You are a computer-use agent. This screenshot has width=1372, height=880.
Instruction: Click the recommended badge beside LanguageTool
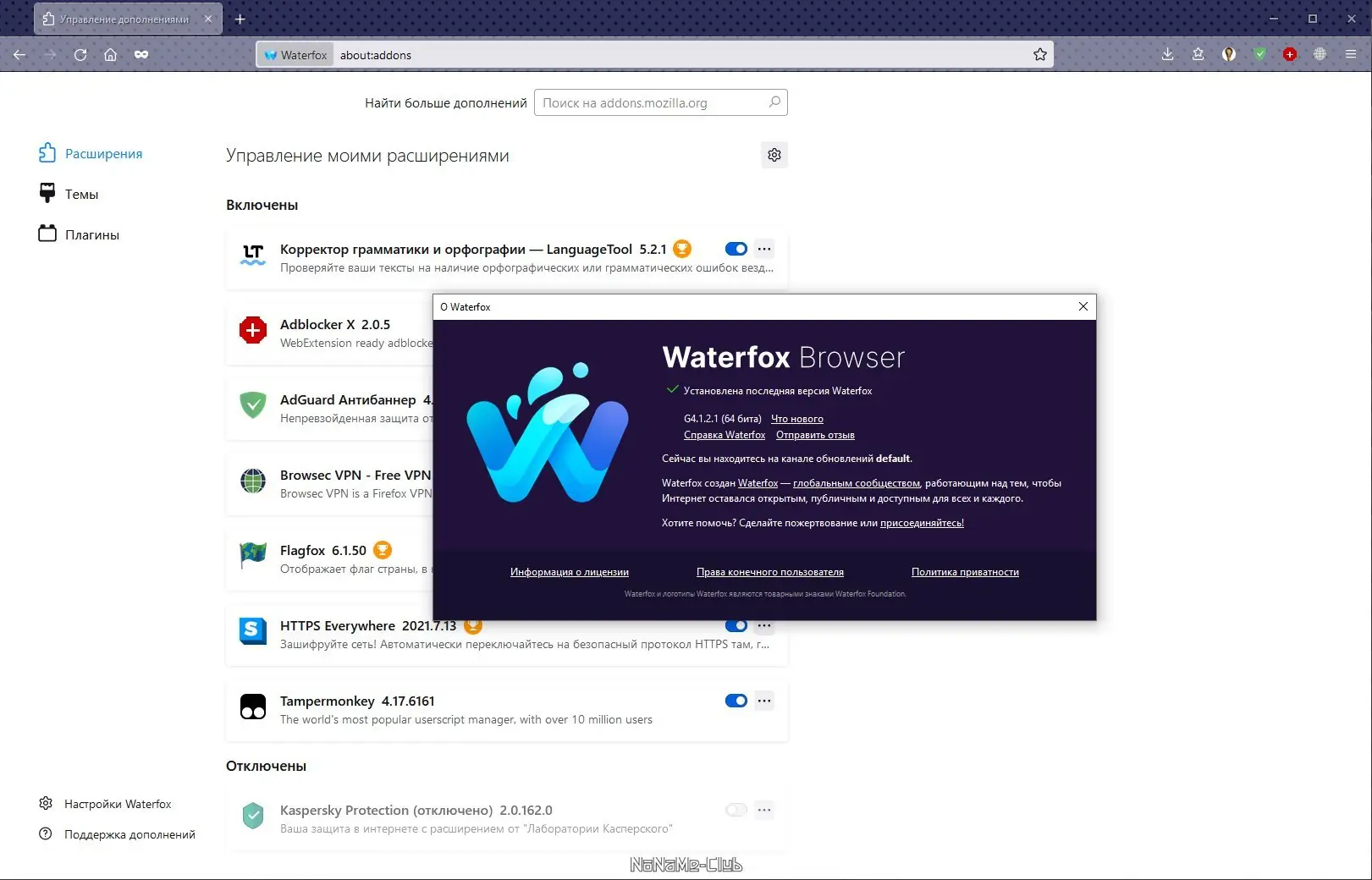(x=682, y=249)
